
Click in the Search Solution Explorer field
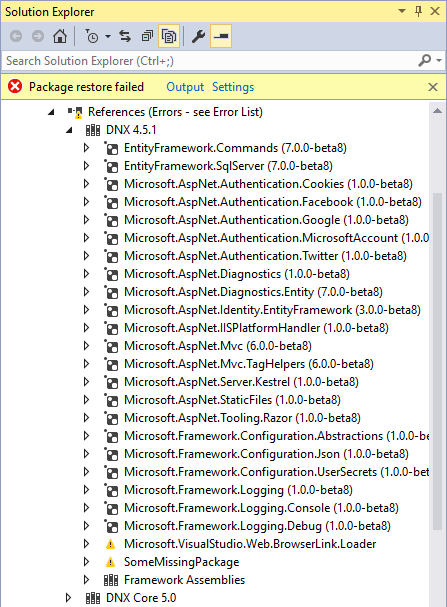point(209,61)
